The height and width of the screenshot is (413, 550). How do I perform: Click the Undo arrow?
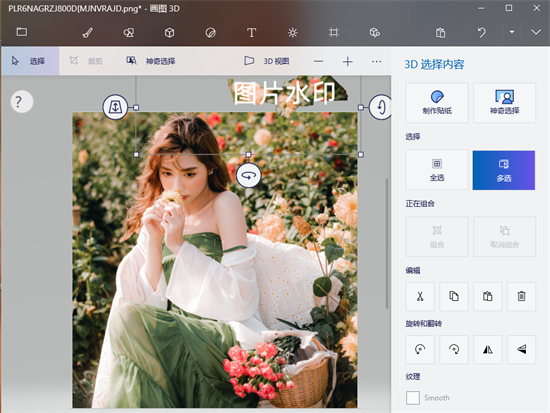point(482,33)
